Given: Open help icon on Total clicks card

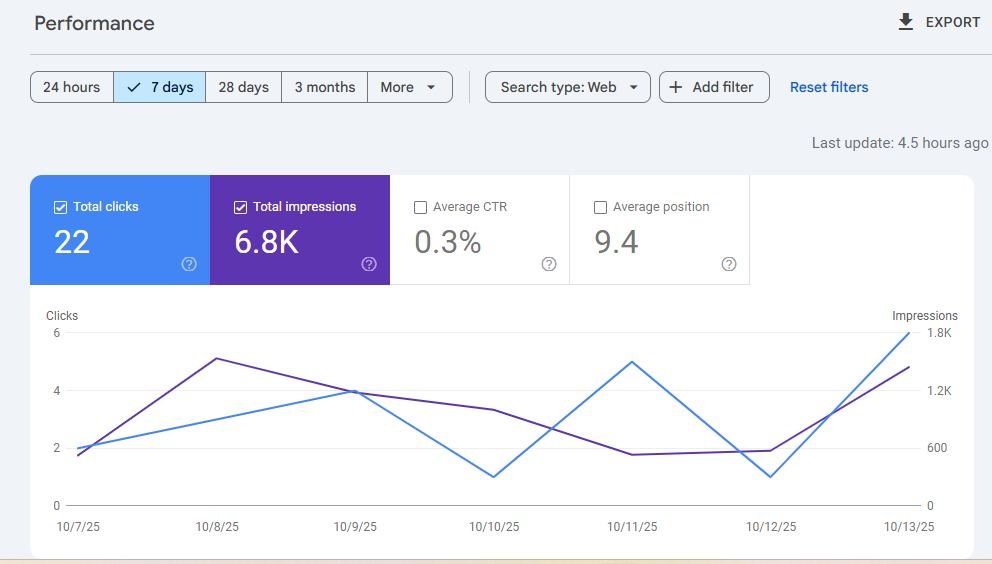Looking at the screenshot, I should click(189, 264).
